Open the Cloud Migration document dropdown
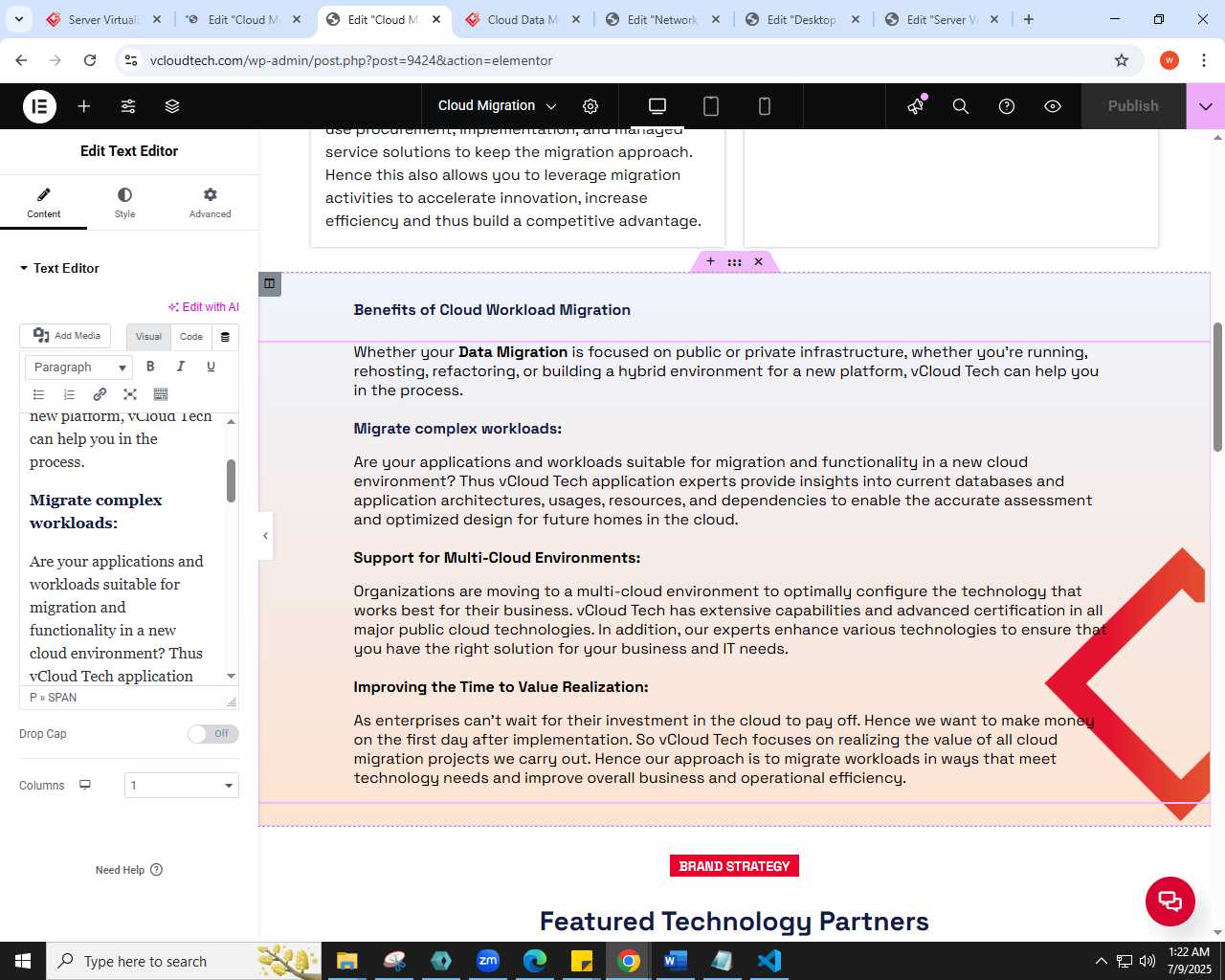Viewport: 1225px width, 980px height. click(497, 106)
